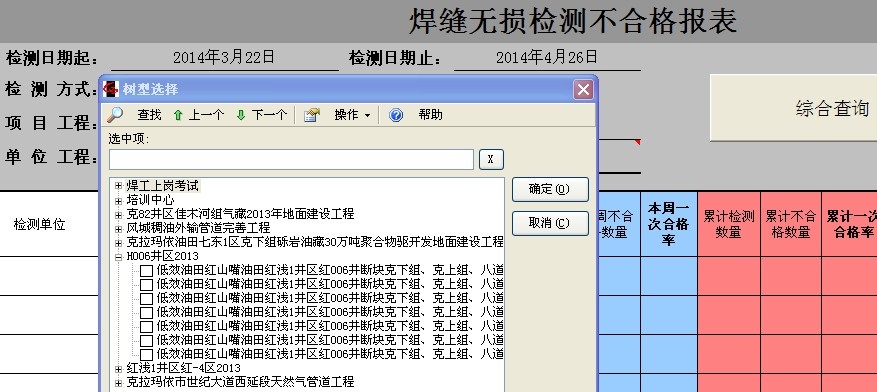Expand the 焊工上岗考试 tree node
Image resolution: width=877 pixels, height=392 pixels.
(118, 186)
